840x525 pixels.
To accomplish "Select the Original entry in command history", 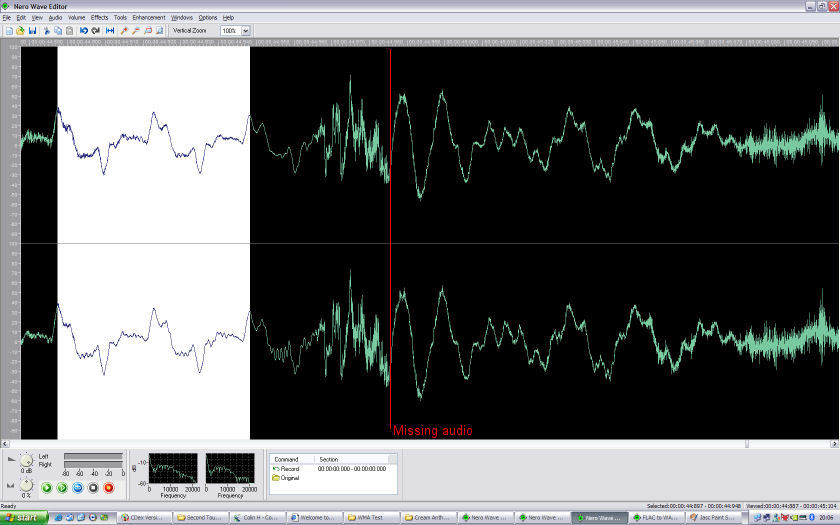I will 289,478.
